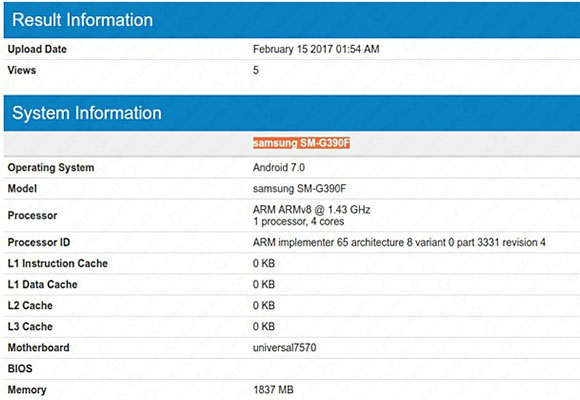Click 0 KB value for L1 Instruction Cache
The width and height of the screenshot is (580, 400).
click(264, 263)
